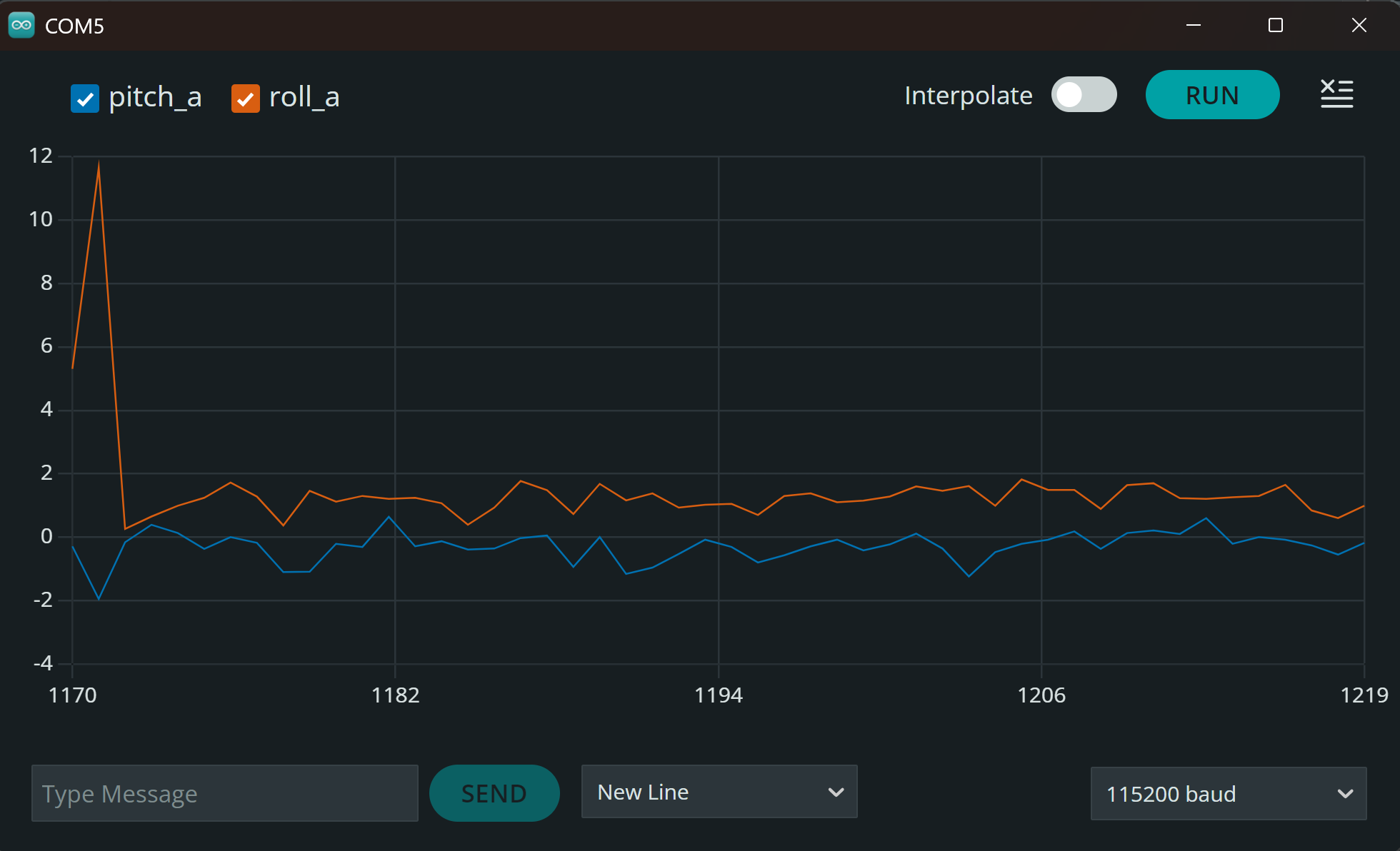Minimize the COM5 plotter window

click(x=1193, y=26)
